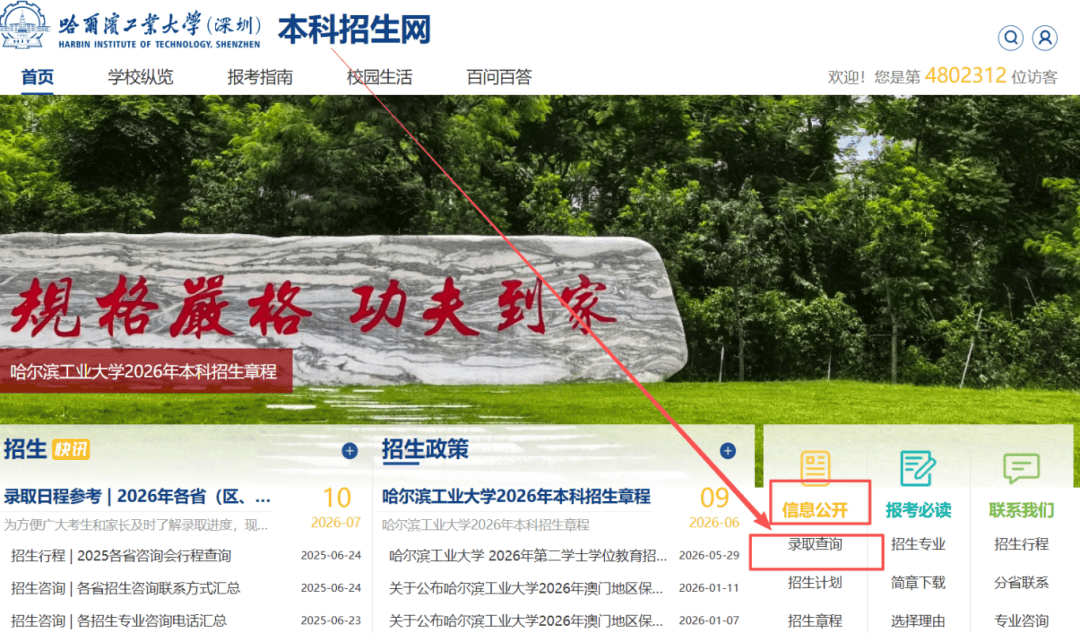Open the 招生计划 link

pos(816,583)
